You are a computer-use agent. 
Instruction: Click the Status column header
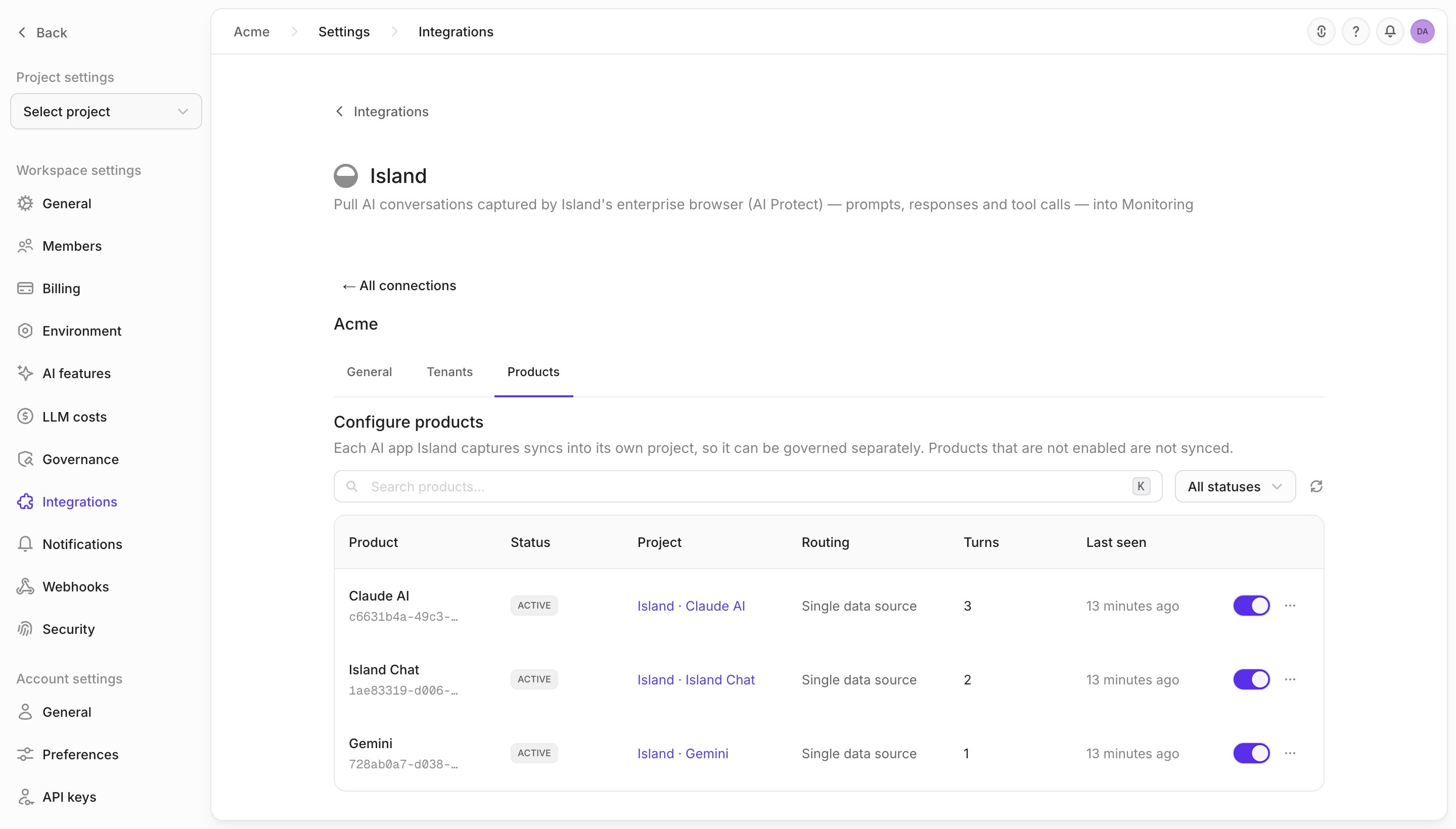click(530, 542)
